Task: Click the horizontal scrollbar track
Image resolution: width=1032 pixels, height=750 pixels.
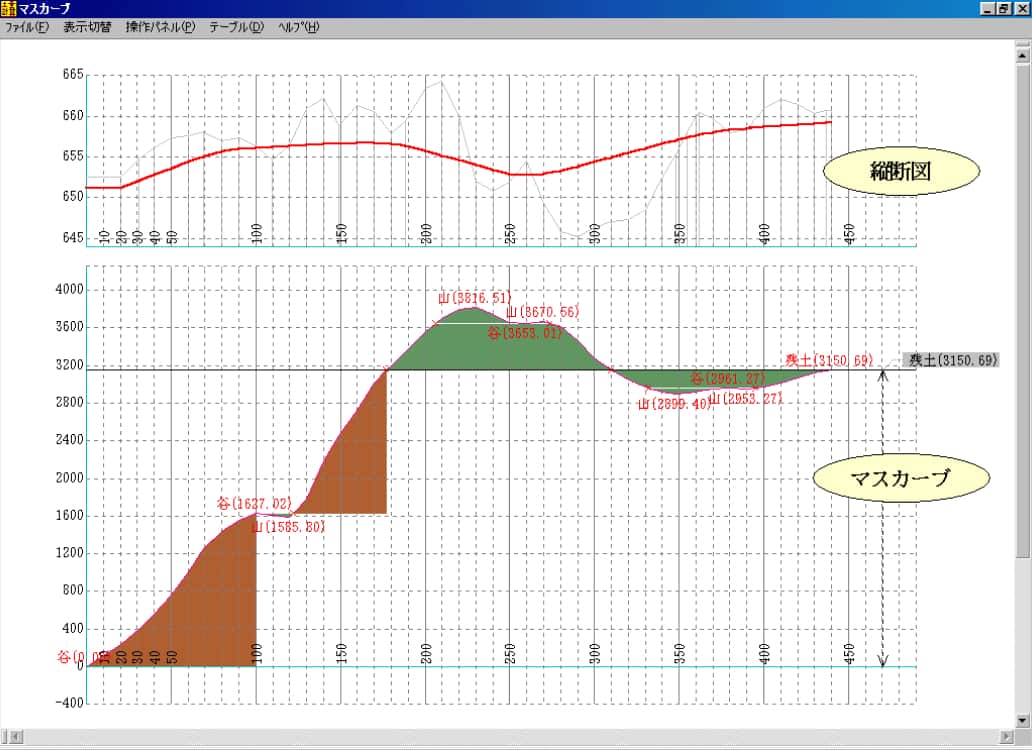Action: tap(500, 738)
